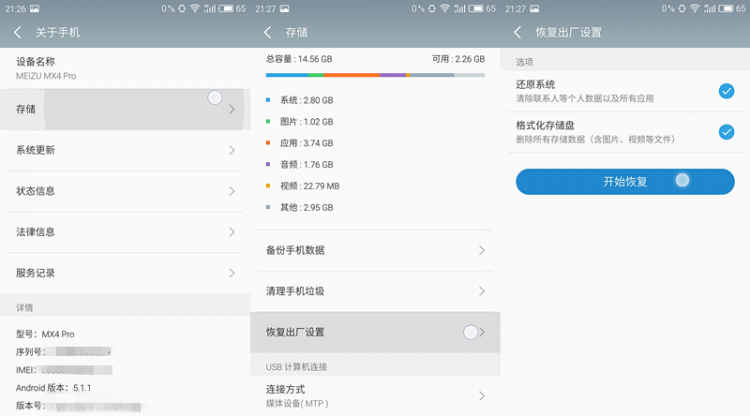Click orange-red swatch beside 应用: 3.74 GB

click(x=268, y=143)
